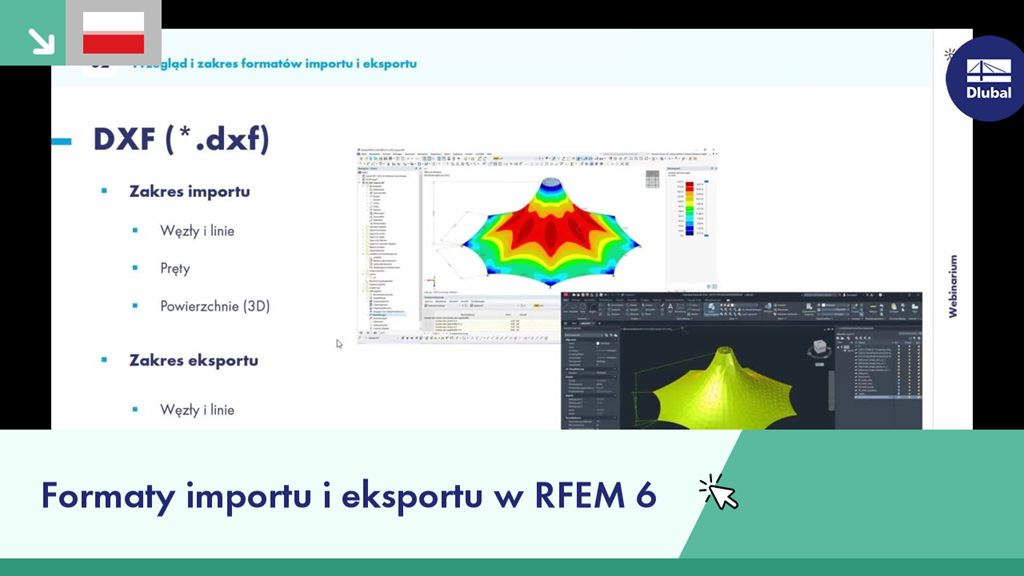The width and height of the screenshot is (1024, 576).
Task: Click the heading 'Przegląd i zakres formatów importu i eksportu'
Action: (x=275, y=62)
